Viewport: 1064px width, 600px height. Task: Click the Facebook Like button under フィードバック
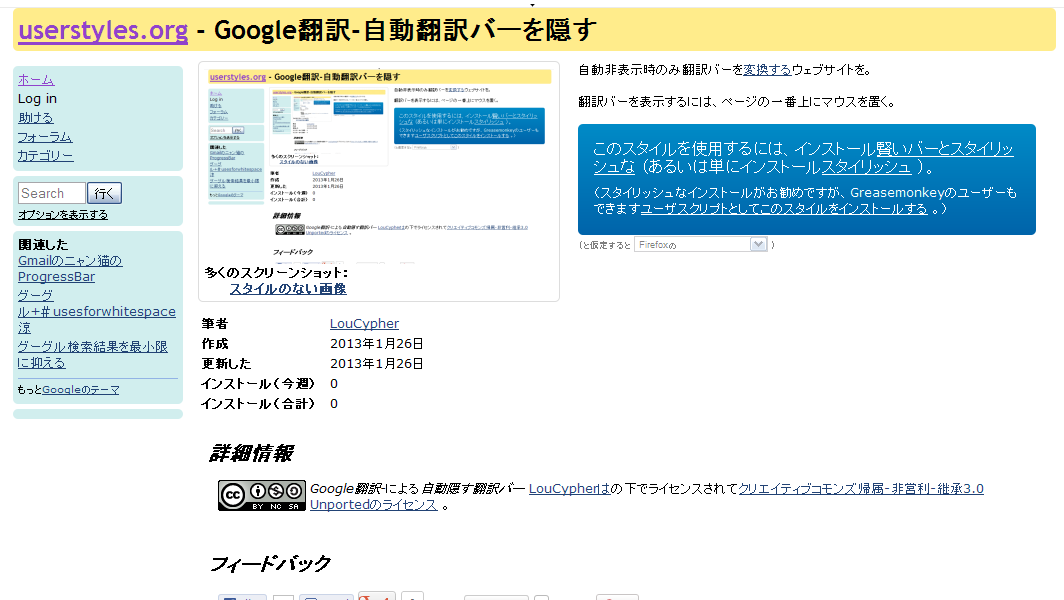[242, 596]
